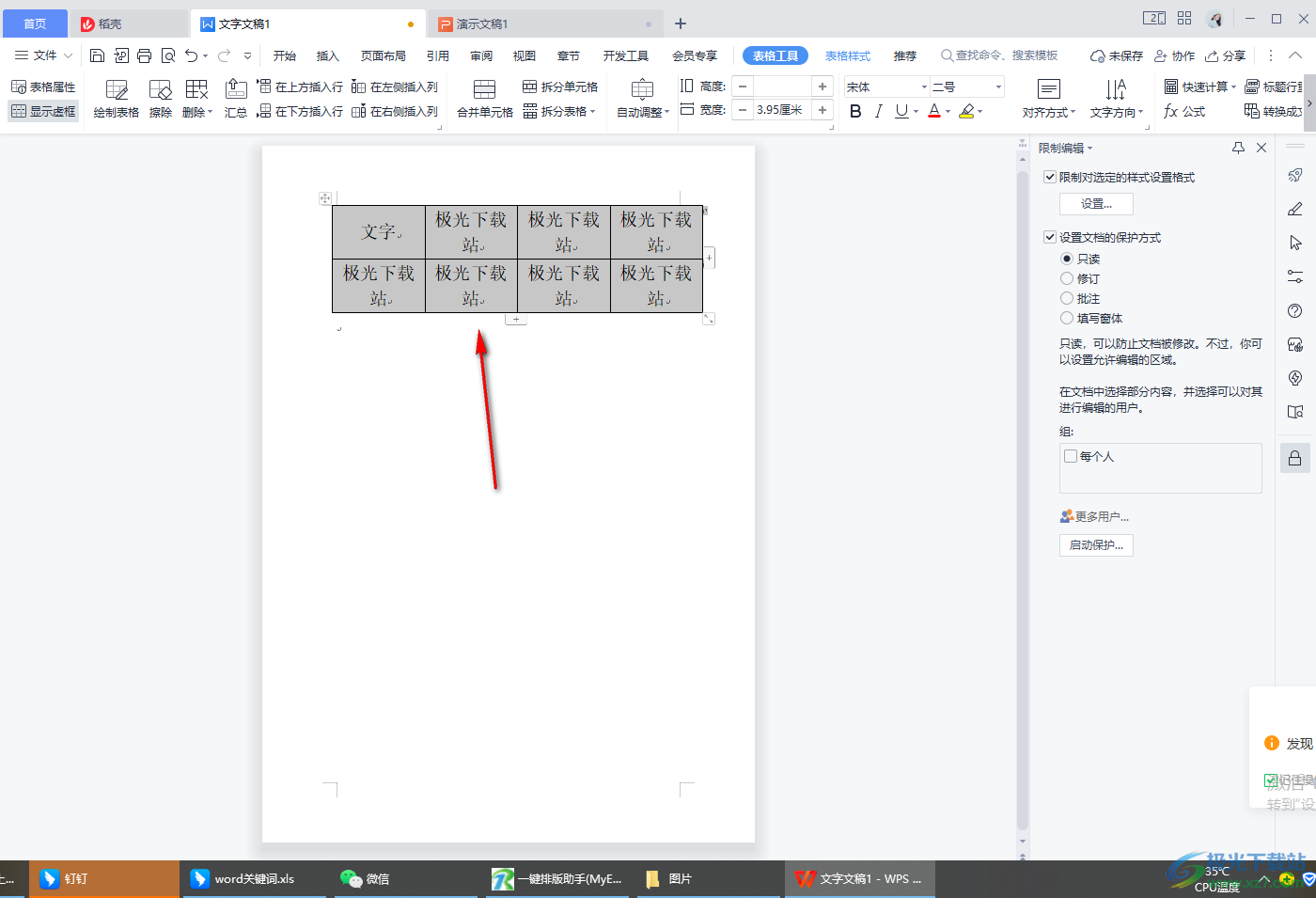The width and height of the screenshot is (1316, 898).
Task: Select the 批注 radio option
Action: click(x=1067, y=298)
